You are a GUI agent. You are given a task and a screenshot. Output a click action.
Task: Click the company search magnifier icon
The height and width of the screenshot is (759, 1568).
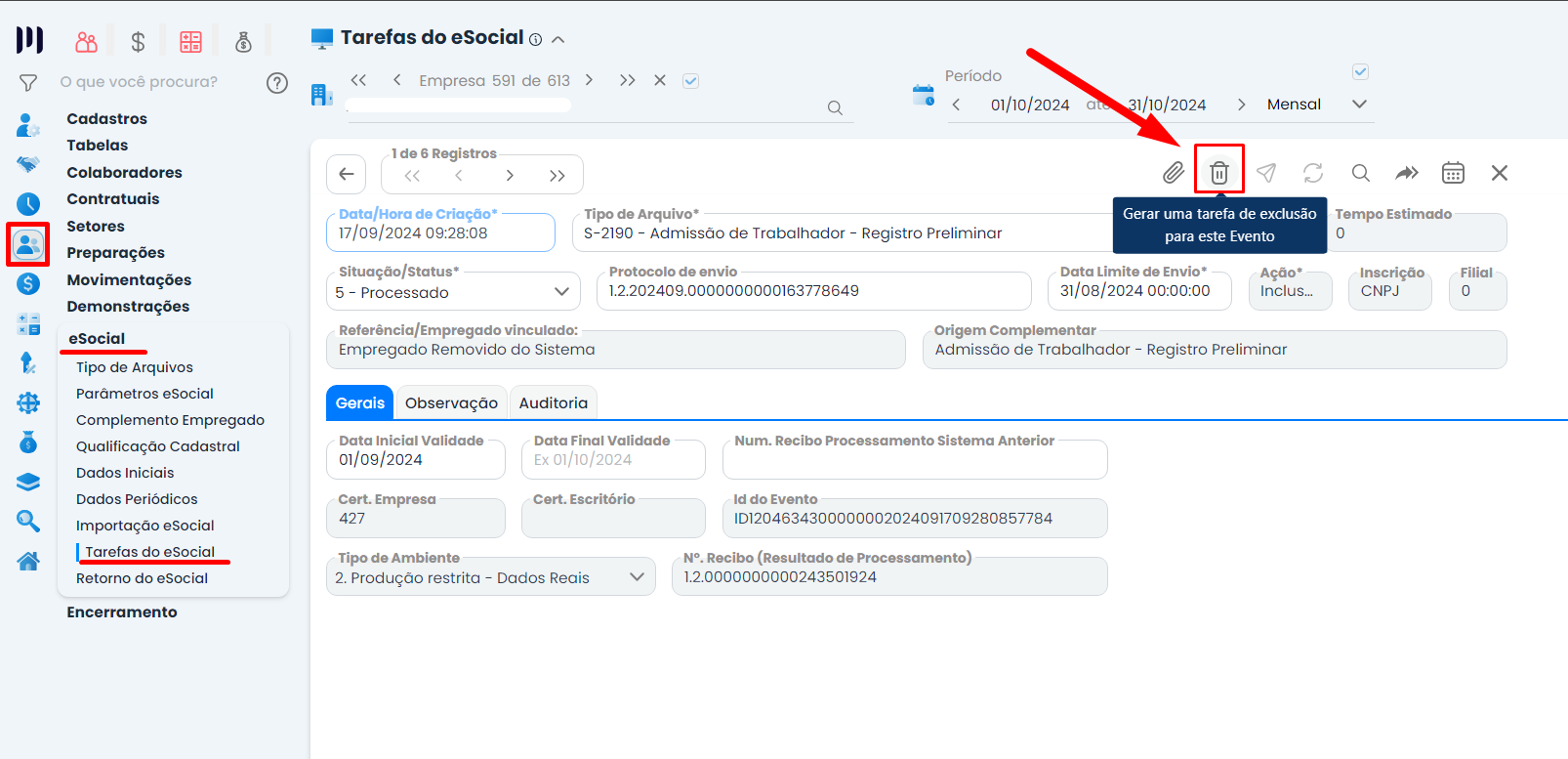pyautogui.click(x=835, y=107)
